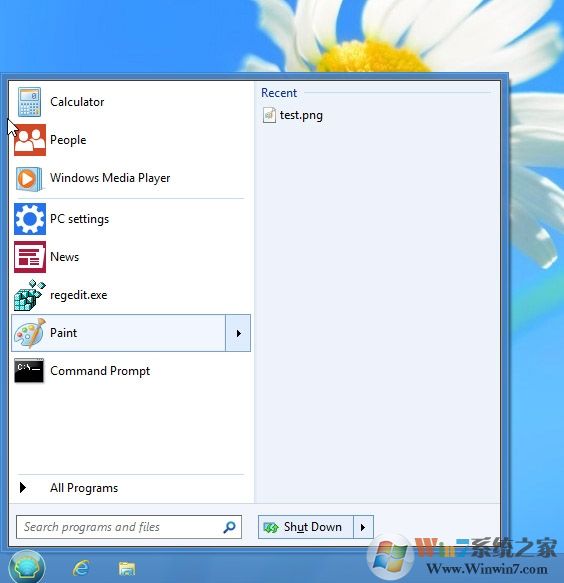
Task: Launch the News app icon
Action: (30, 257)
